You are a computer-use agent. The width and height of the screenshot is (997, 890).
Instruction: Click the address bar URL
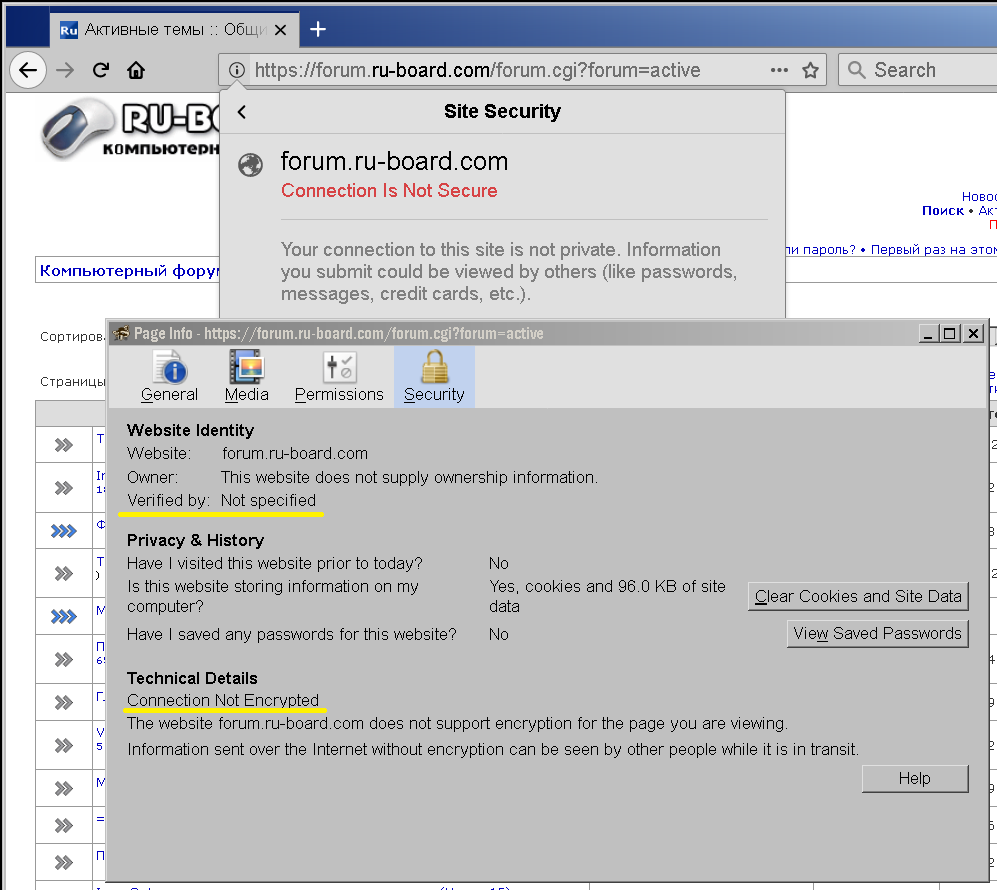click(478, 70)
